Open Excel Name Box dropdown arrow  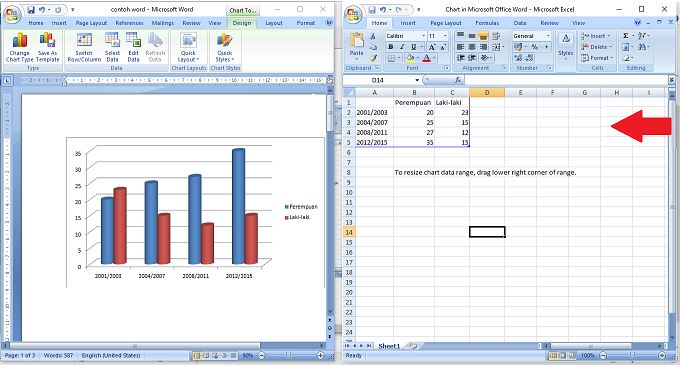pos(417,80)
